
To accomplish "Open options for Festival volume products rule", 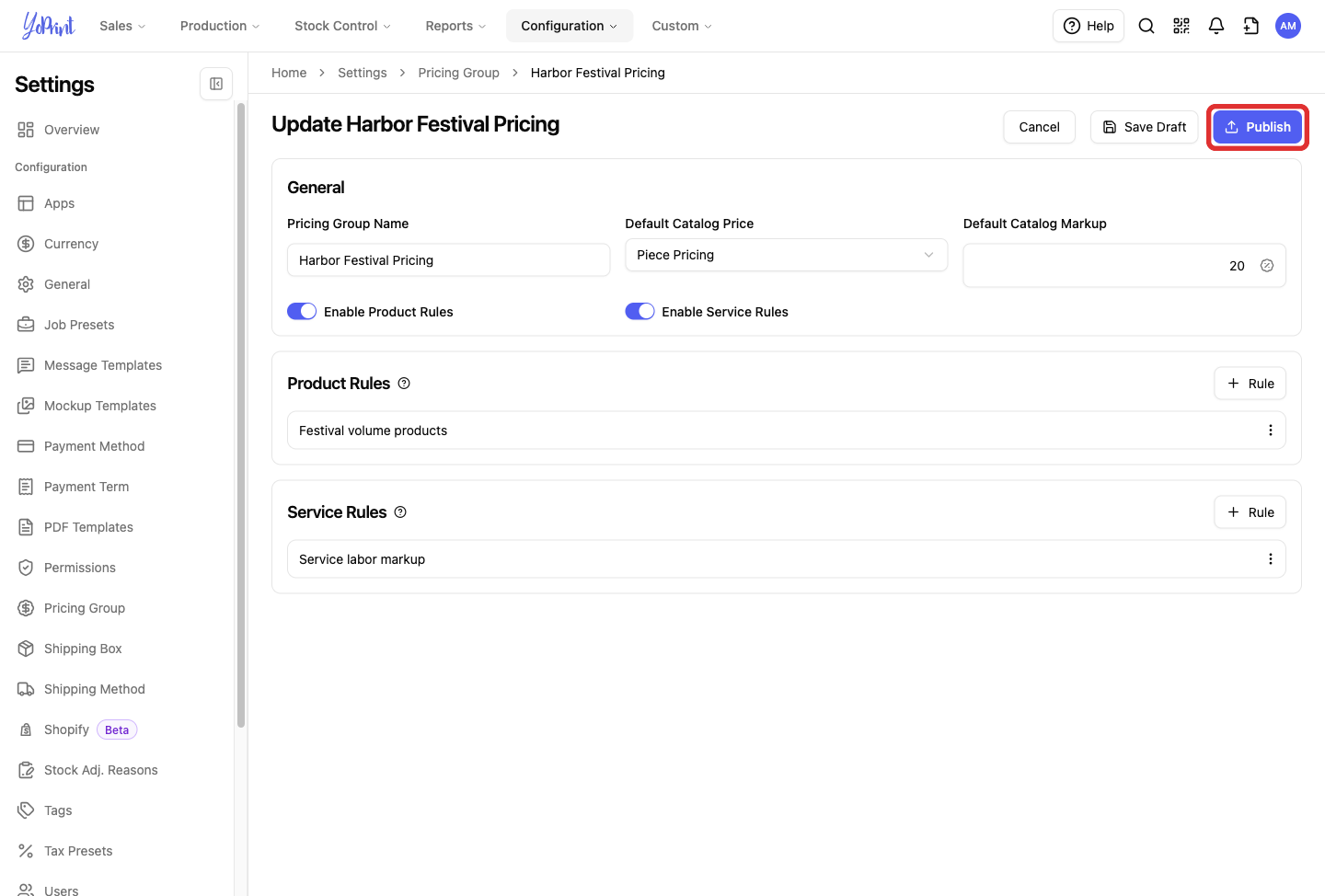I will (1271, 431).
